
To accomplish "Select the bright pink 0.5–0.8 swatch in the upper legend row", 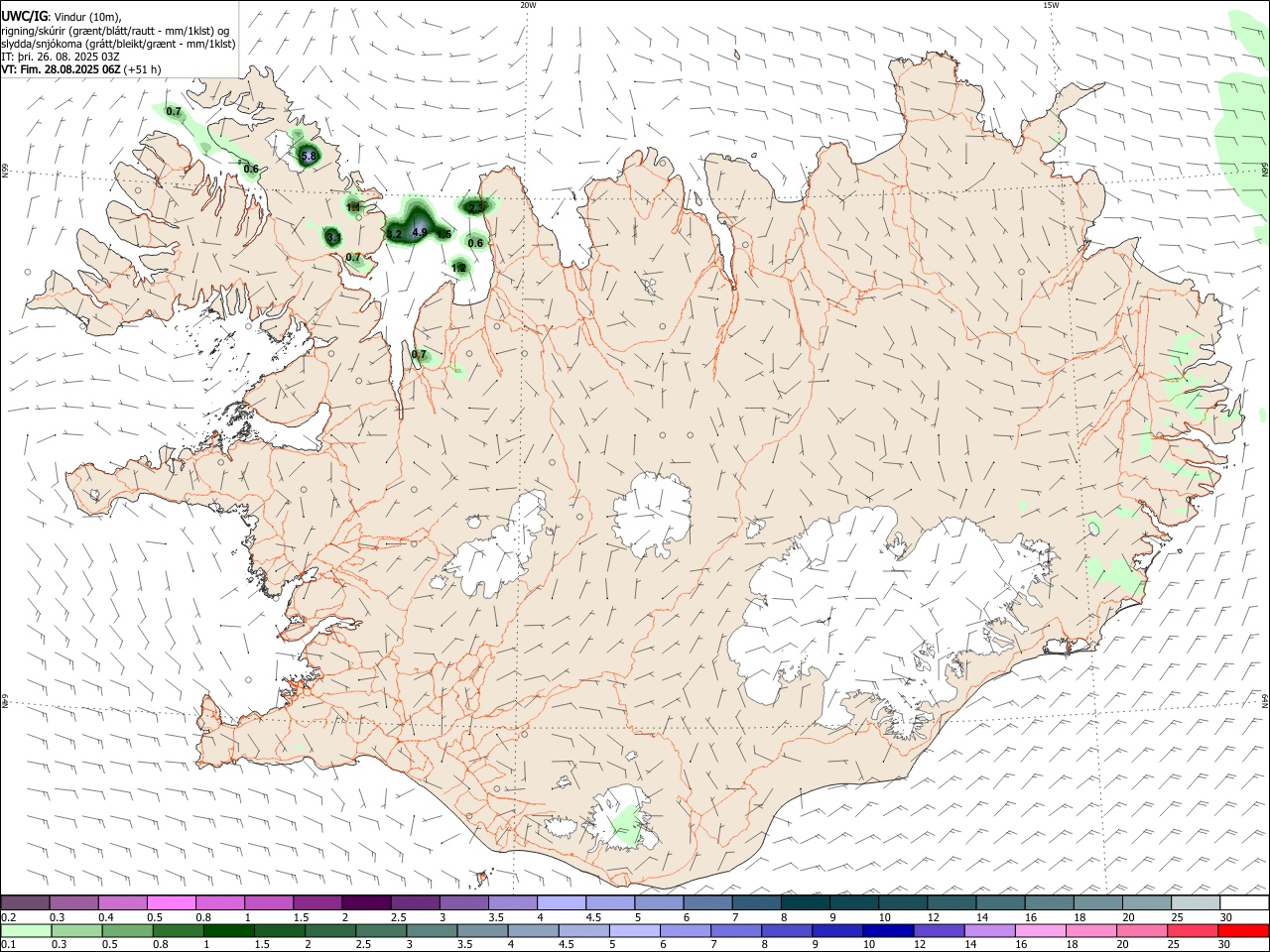I will [x=171, y=903].
